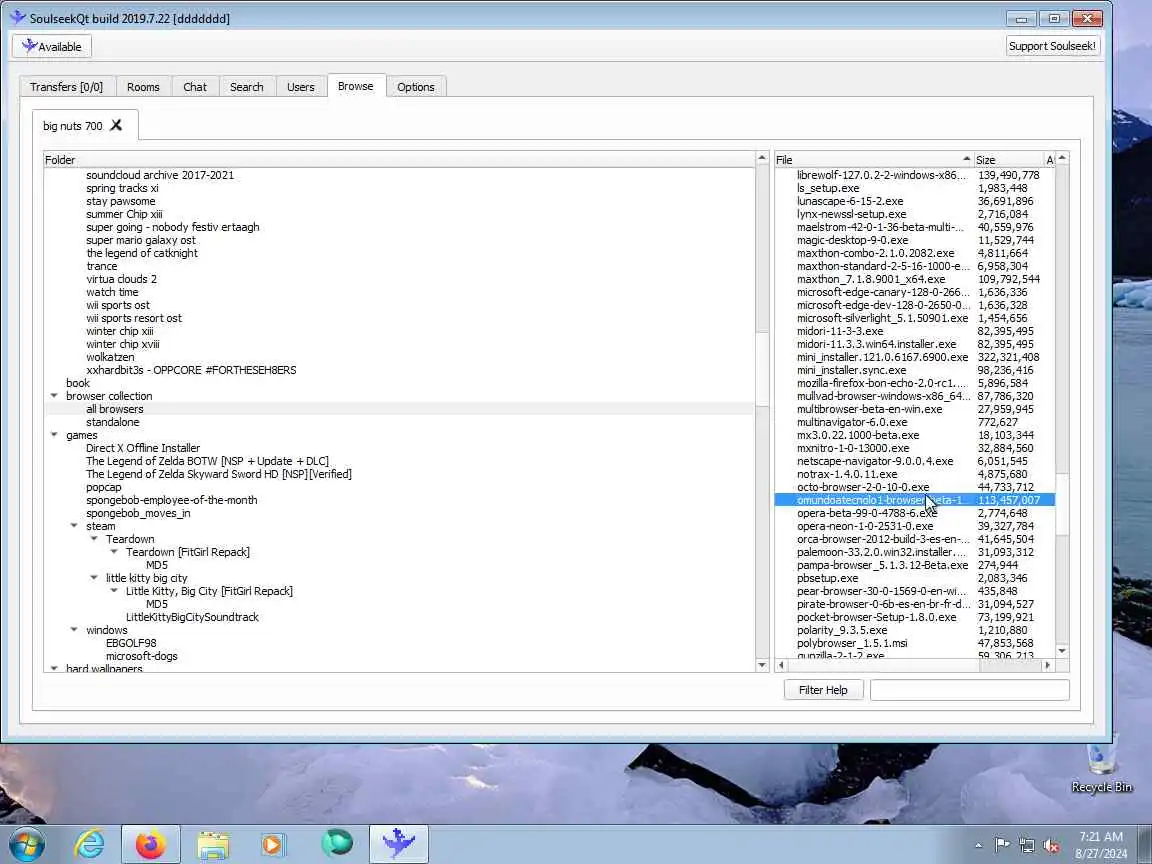1152x864 pixels.
Task: Select the super mario galaxy ost folder
Action: click(140, 240)
